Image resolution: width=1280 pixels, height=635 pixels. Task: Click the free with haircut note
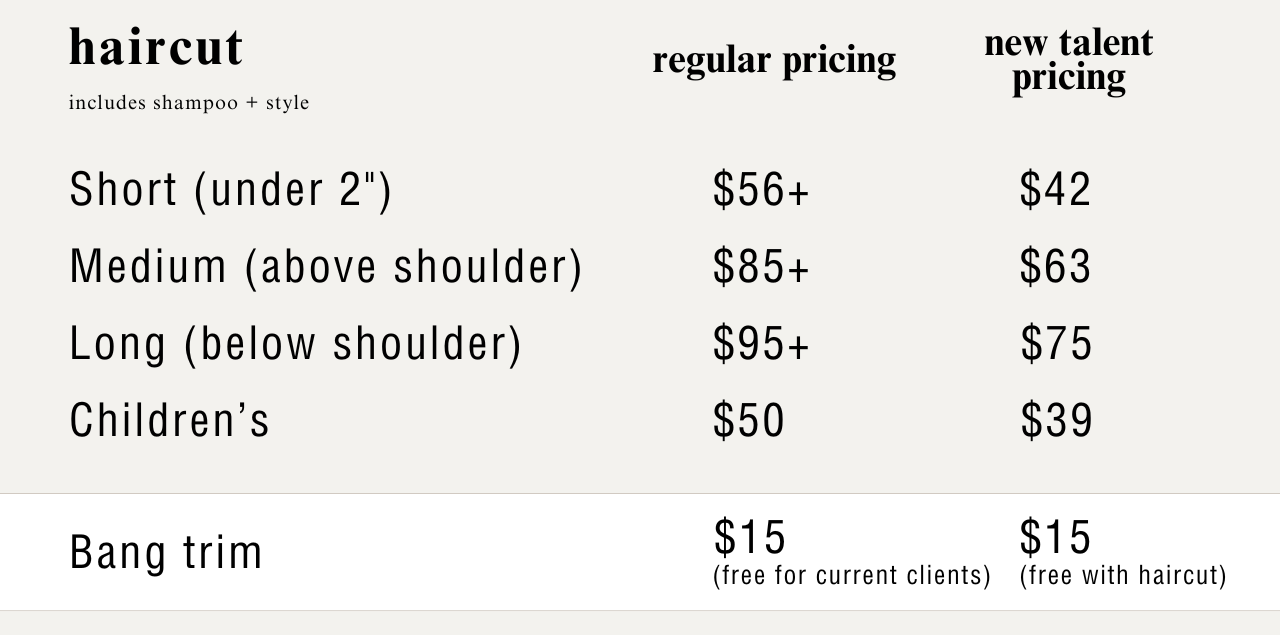(x=1123, y=576)
